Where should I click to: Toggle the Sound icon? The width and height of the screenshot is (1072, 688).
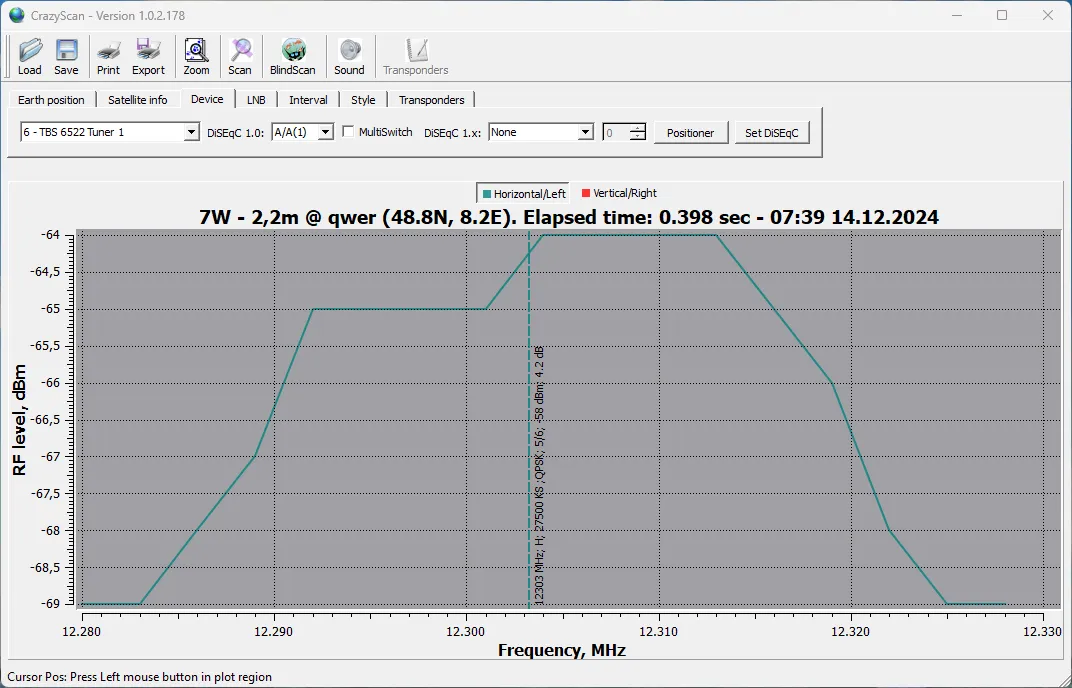click(x=349, y=57)
